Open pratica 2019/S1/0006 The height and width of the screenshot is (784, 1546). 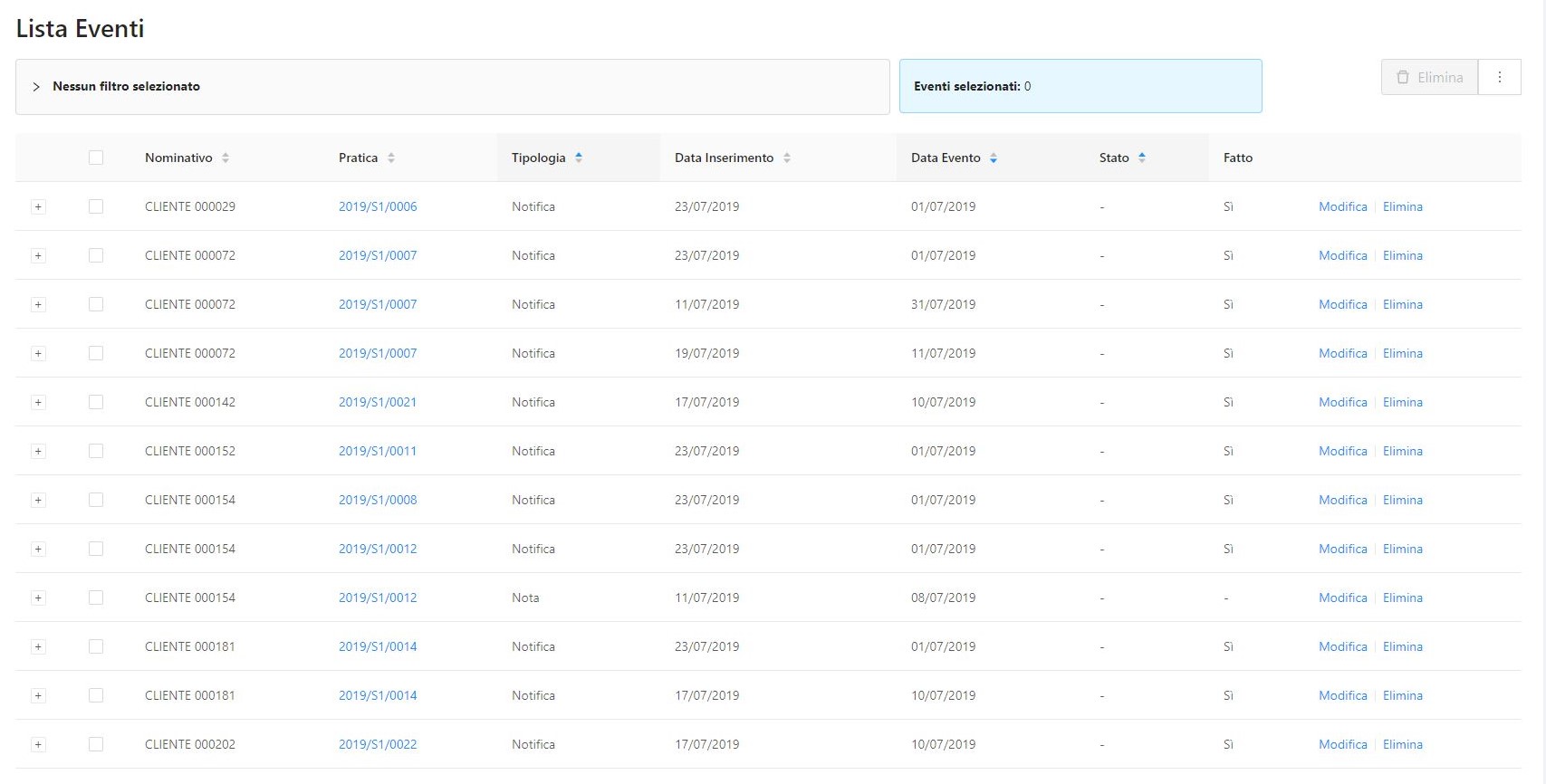point(378,206)
